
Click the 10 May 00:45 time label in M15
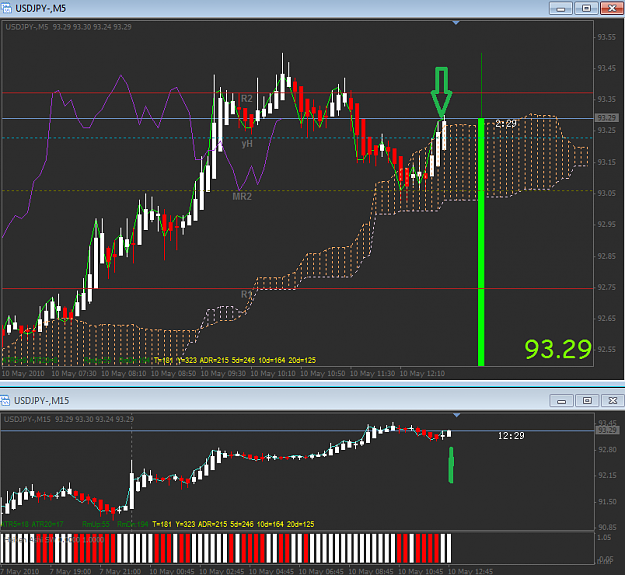172,571
